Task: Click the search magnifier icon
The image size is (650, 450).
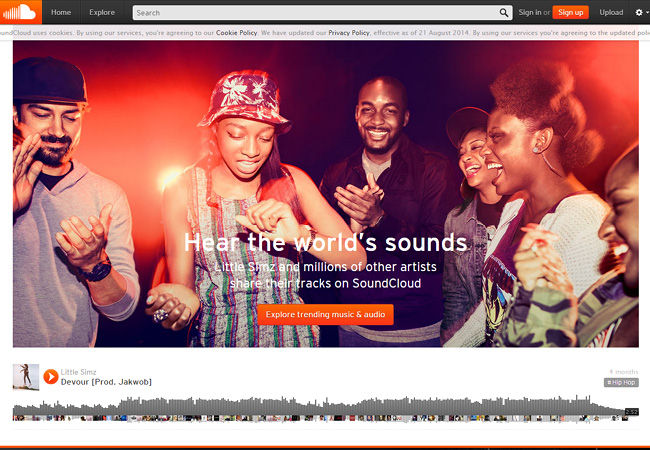Action: tap(504, 13)
